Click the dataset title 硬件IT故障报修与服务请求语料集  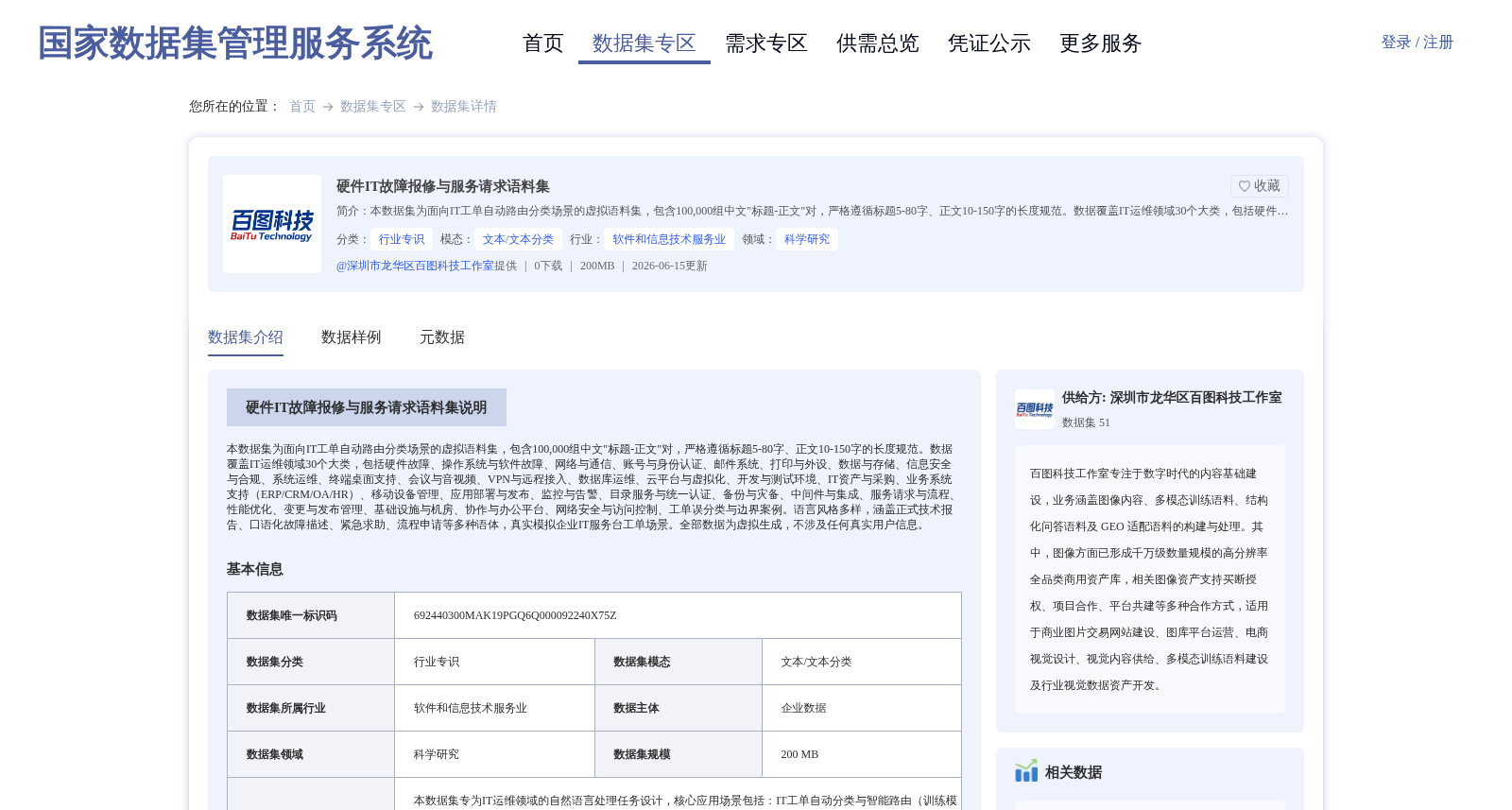[x=443, y=186]
